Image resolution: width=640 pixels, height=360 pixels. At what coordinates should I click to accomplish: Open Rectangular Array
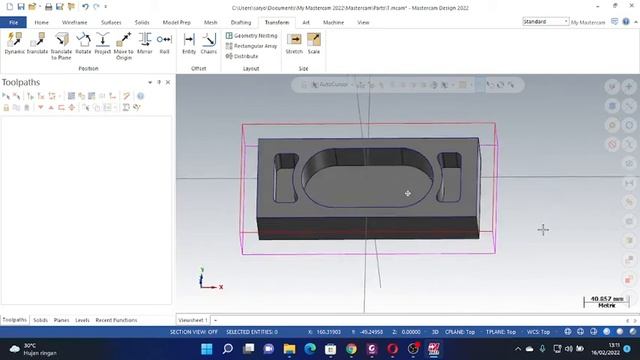pos(251,46)
